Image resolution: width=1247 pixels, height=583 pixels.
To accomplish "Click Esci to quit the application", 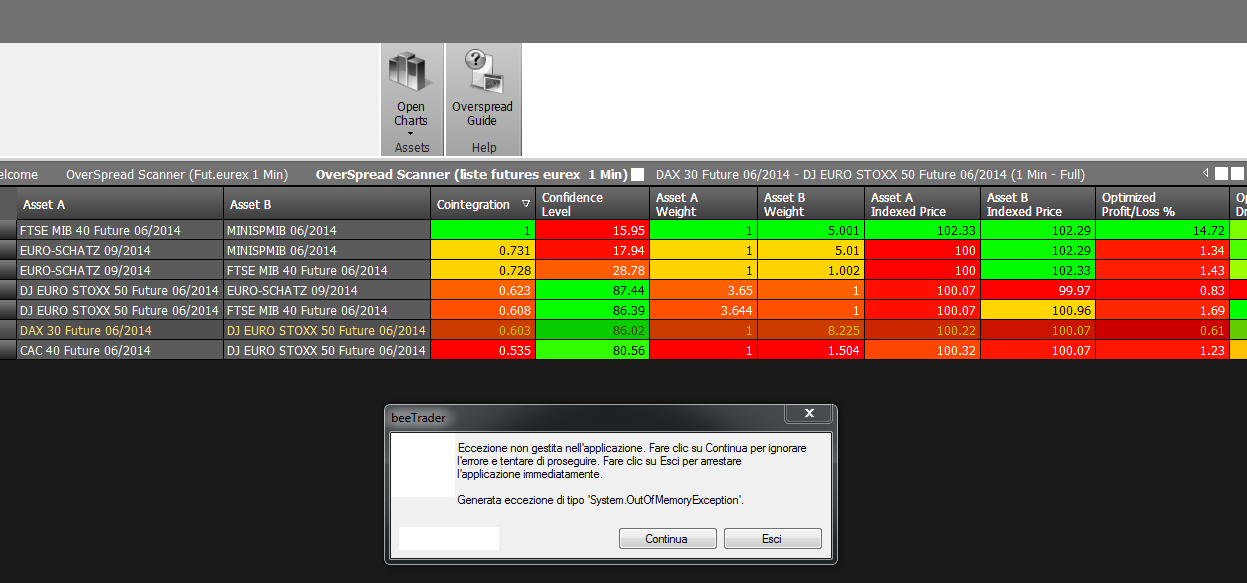I will coord(772,539).
